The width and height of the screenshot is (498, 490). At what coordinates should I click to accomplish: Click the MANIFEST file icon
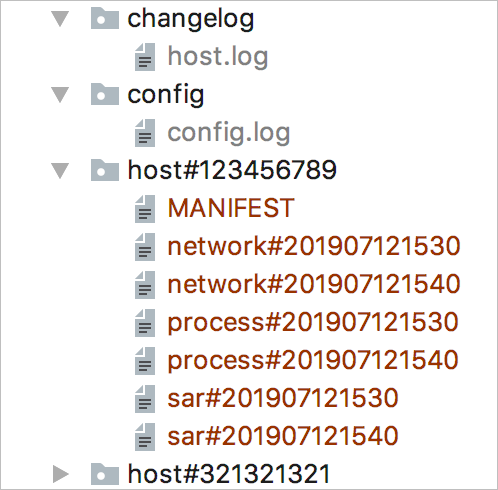[x=145, y=209]
